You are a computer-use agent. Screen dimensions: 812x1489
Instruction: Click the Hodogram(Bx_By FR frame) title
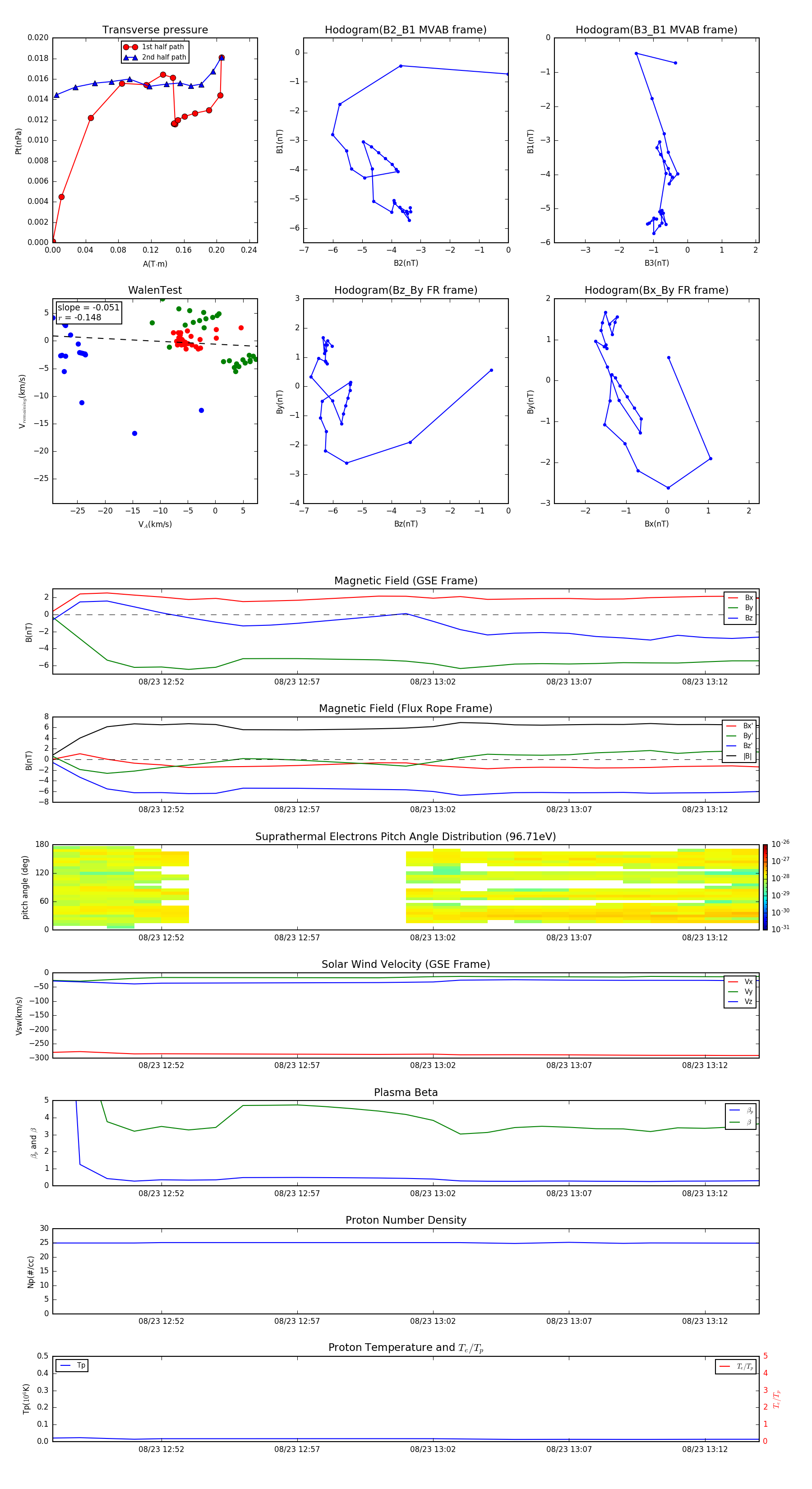pos(656,290)
